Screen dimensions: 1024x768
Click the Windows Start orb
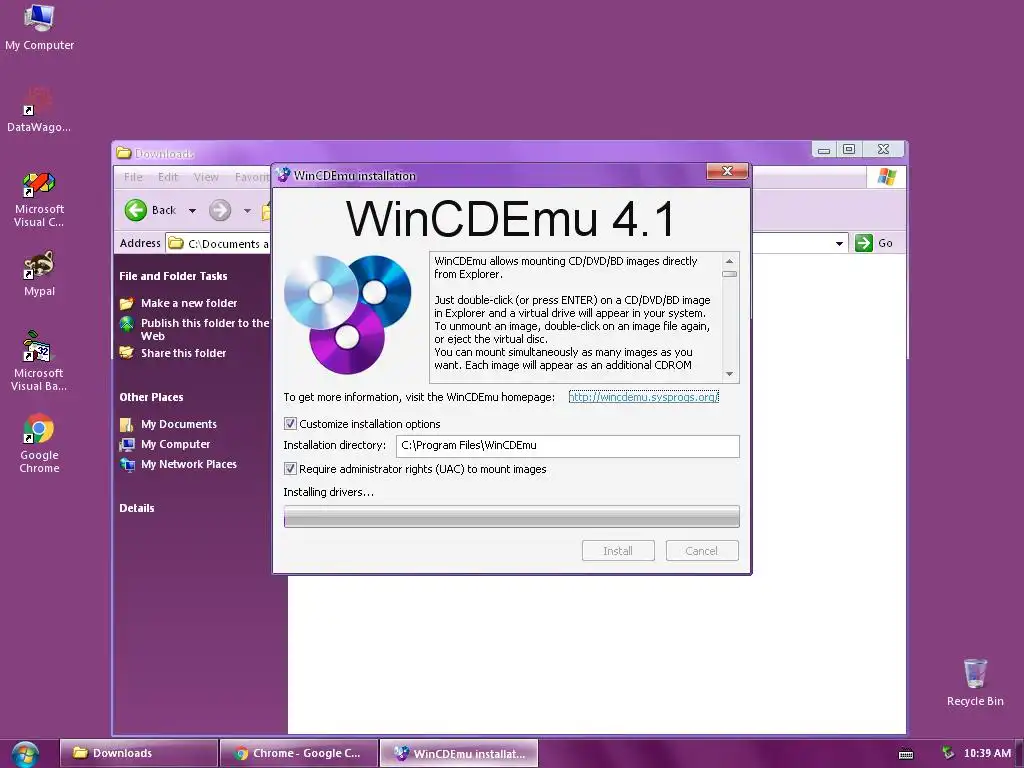[25, 754]
